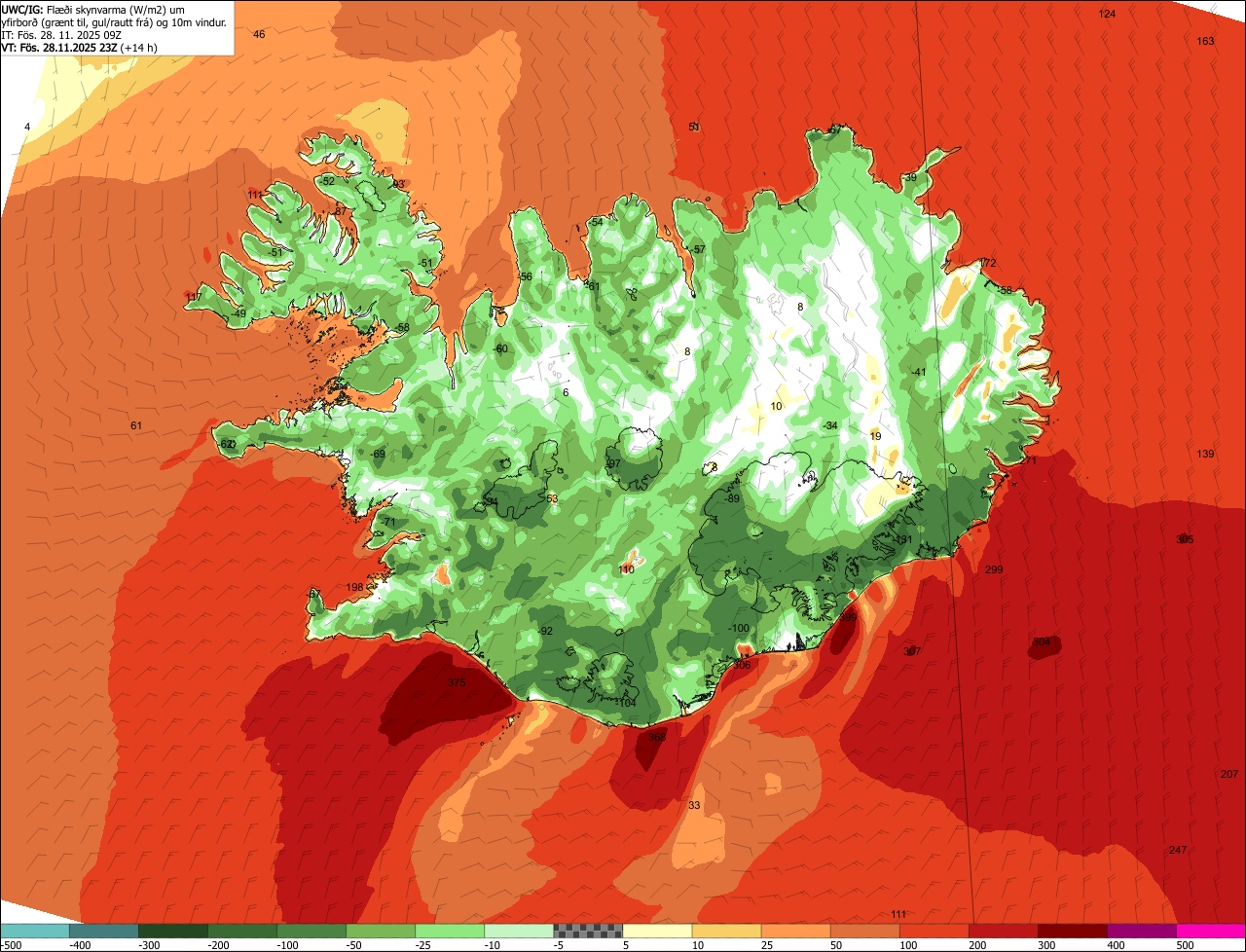The image size is (1246, 952).
Task: Click the map value '124' in the top right
Action: coord(1107,14)
